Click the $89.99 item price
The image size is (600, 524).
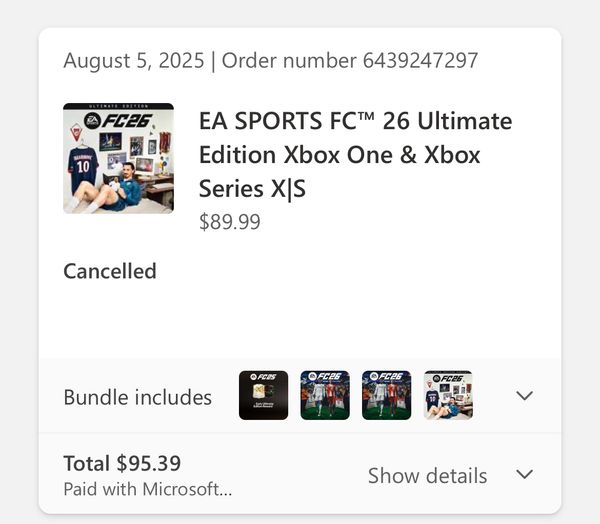tap(230, 222)
